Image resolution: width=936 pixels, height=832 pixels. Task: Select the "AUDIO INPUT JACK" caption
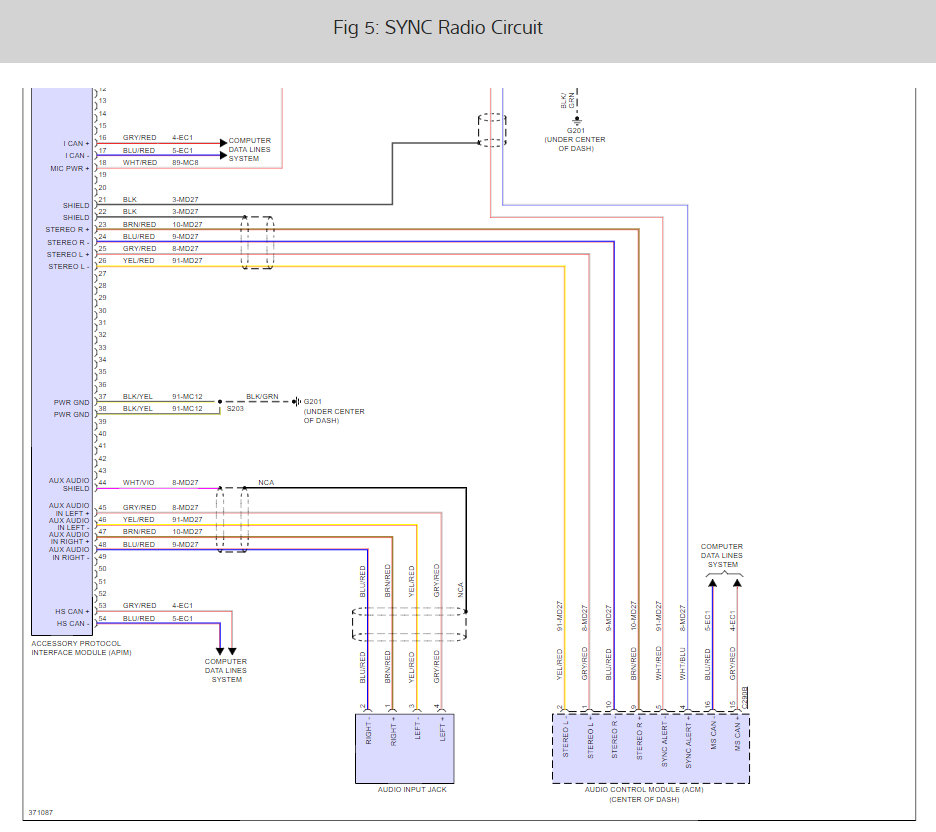point(412,790)
